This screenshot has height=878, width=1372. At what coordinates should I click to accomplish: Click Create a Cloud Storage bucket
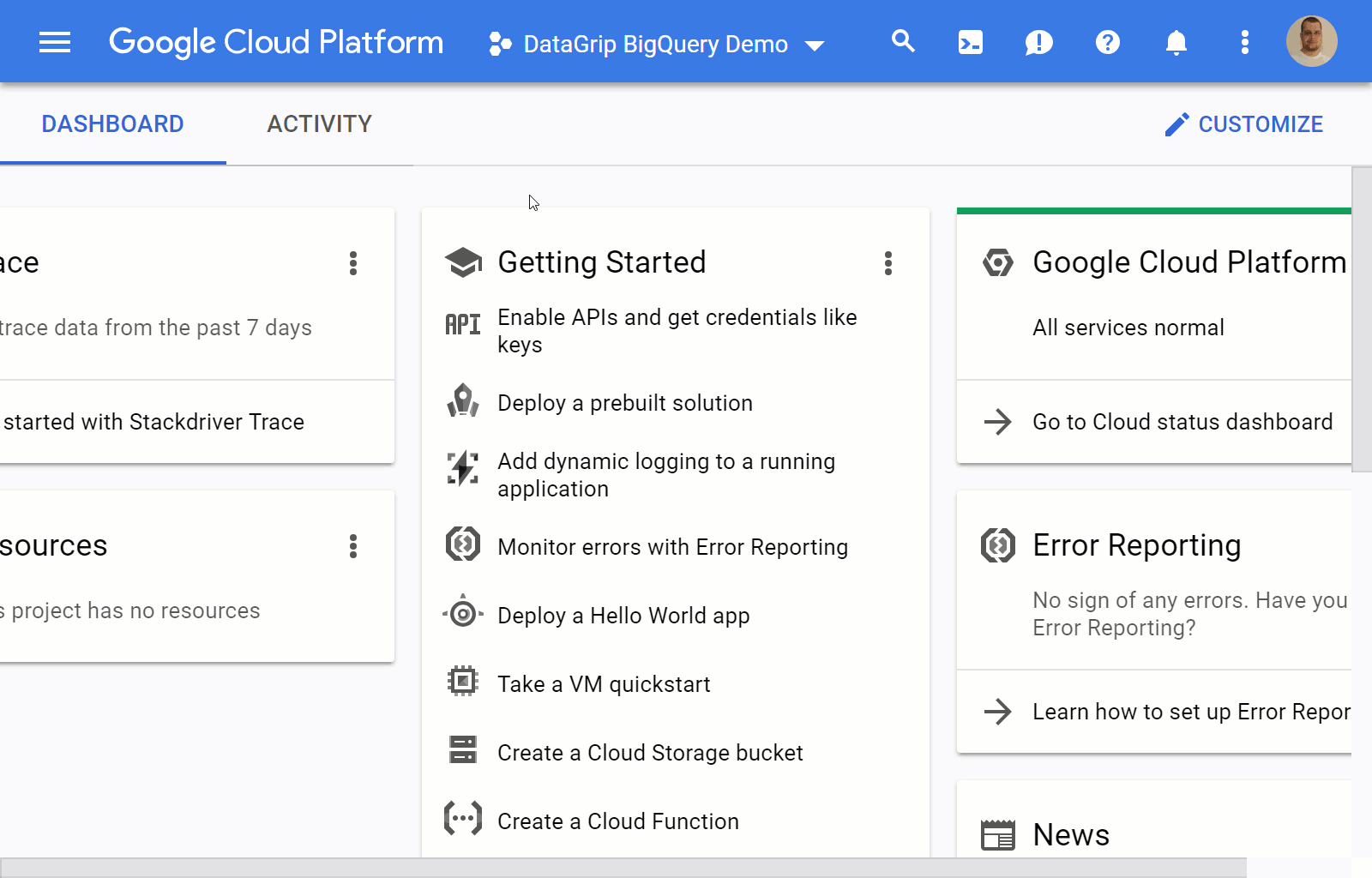(650, 753)
